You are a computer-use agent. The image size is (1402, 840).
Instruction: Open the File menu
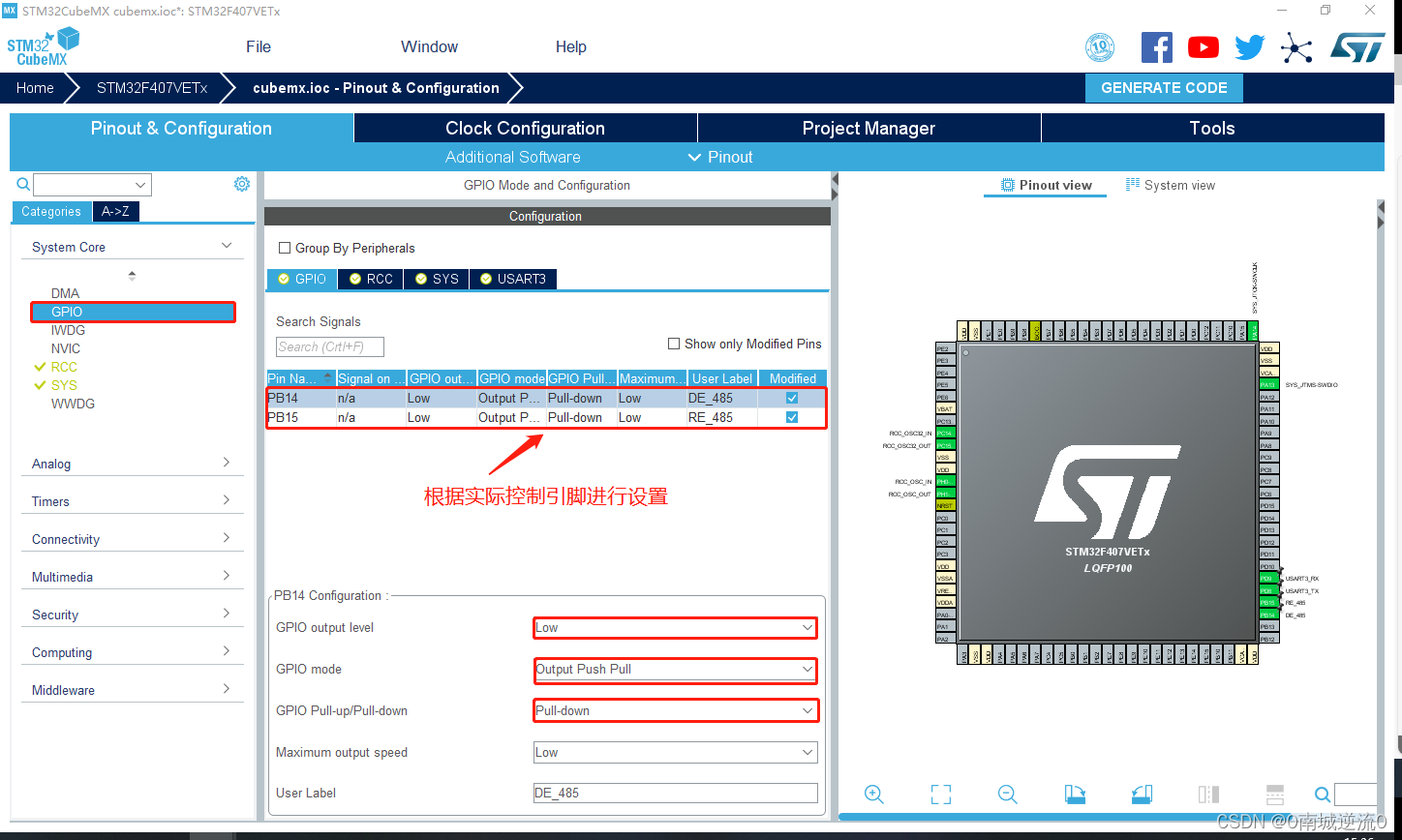259,46
